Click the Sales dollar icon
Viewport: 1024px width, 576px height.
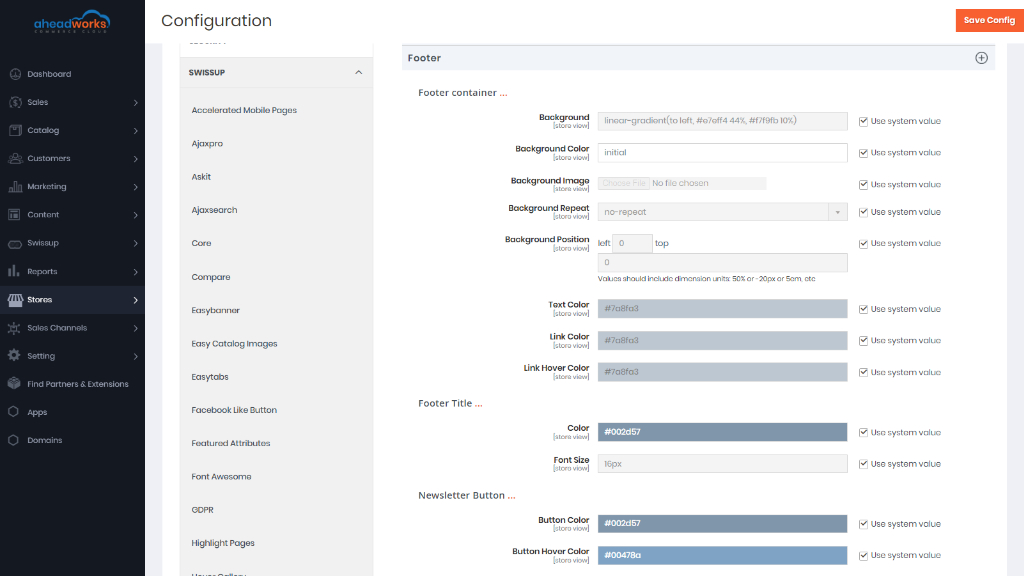15,102
